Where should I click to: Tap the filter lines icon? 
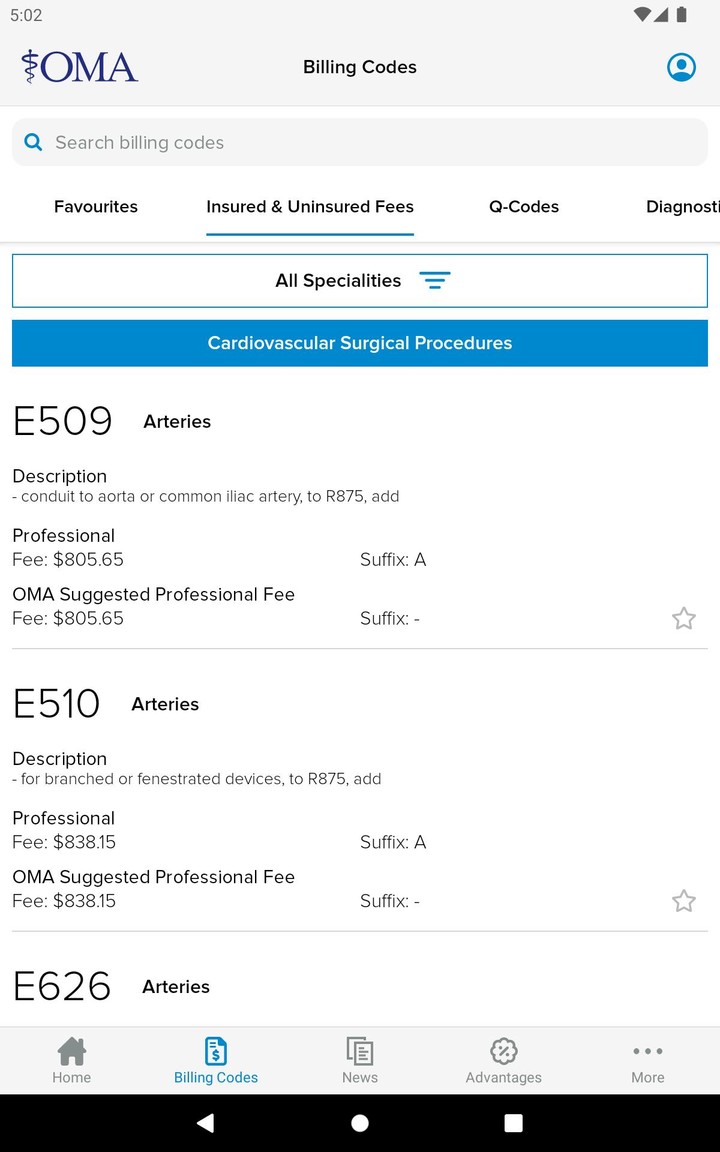435,281
